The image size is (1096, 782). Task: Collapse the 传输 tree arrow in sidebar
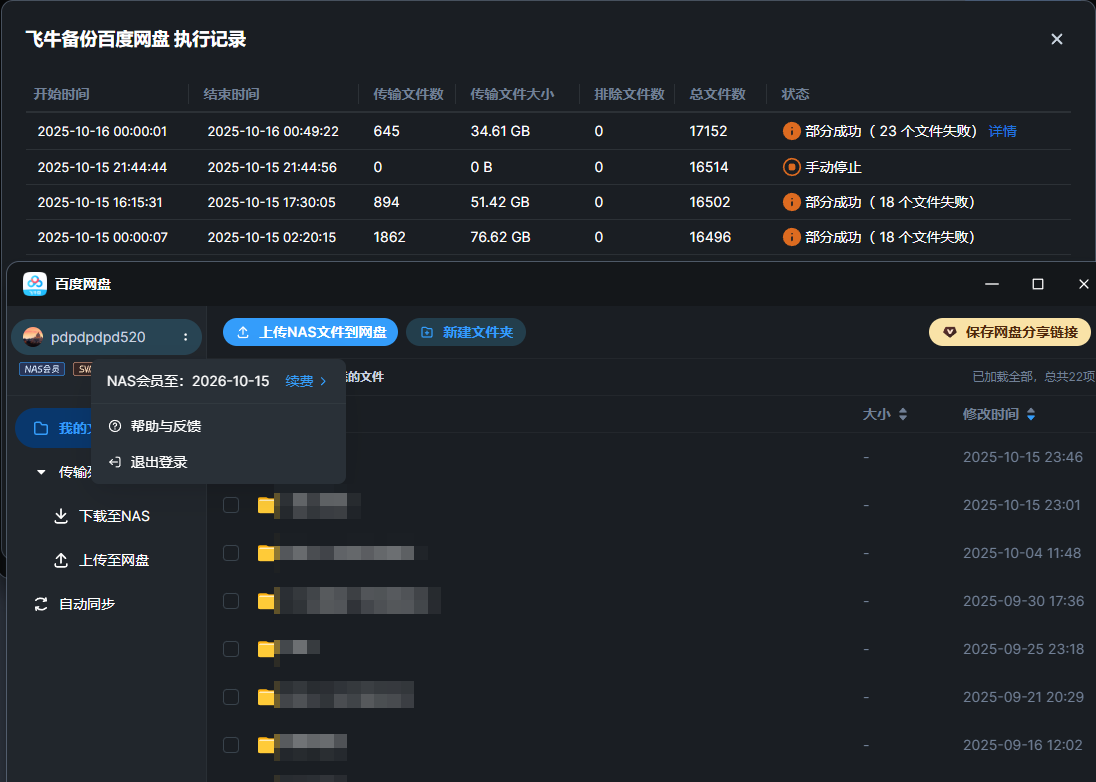tap(41, 472)
